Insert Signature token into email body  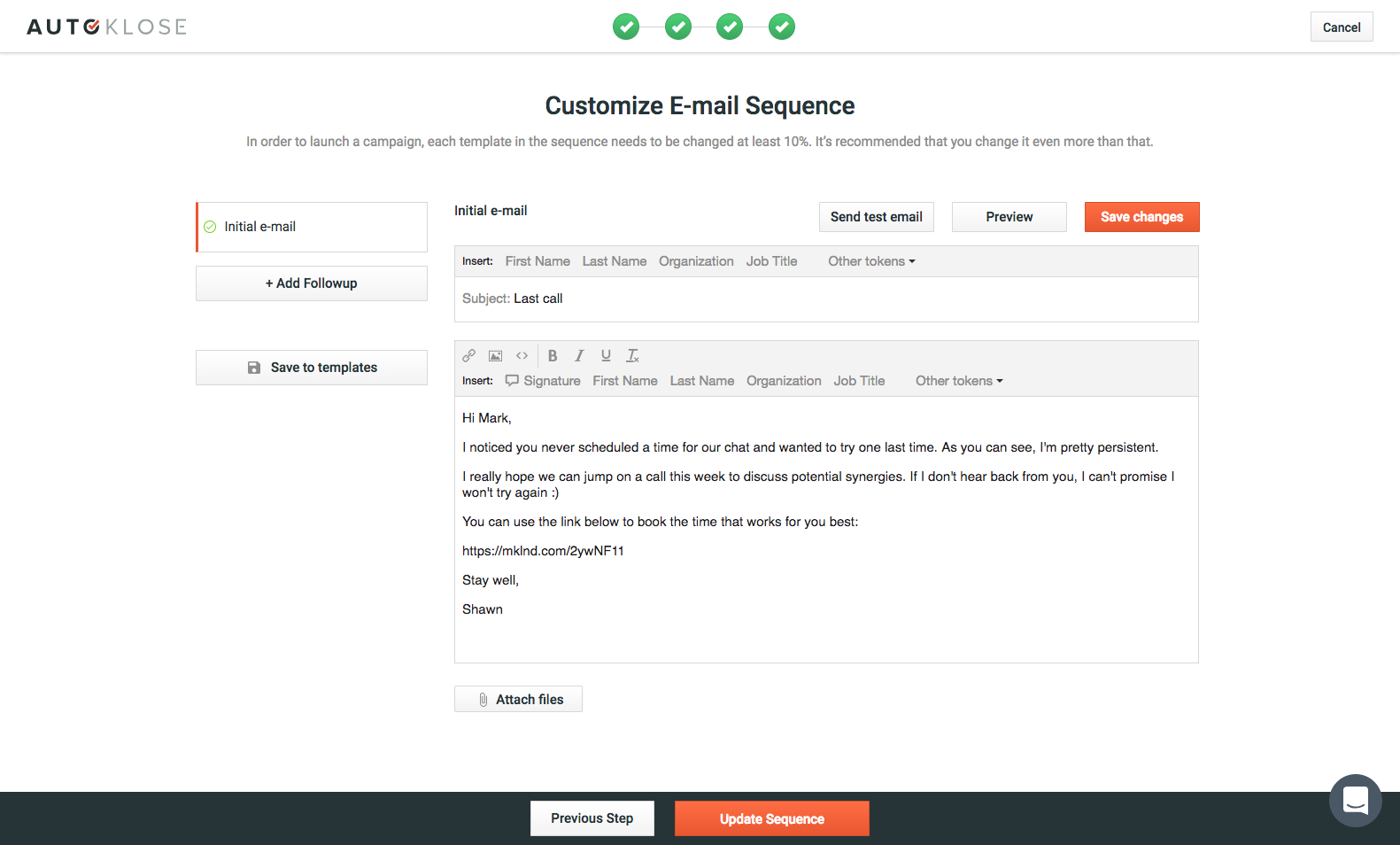[543, 381]
